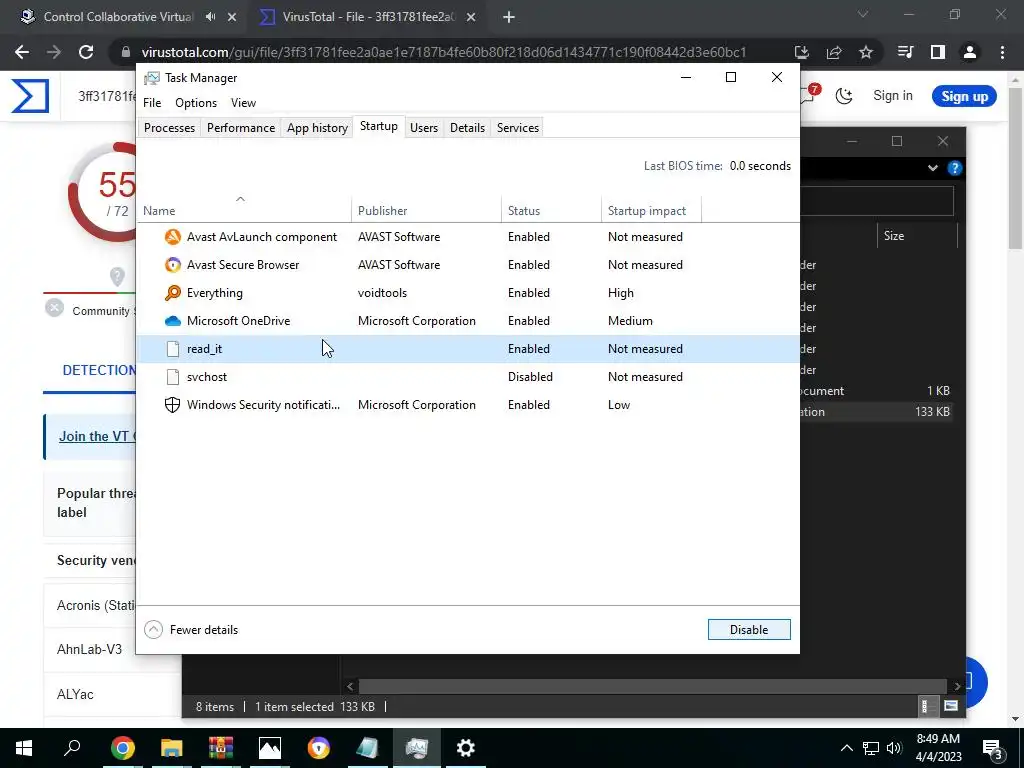
Task: Click the read_it file icon
Action: coord(172,349)
